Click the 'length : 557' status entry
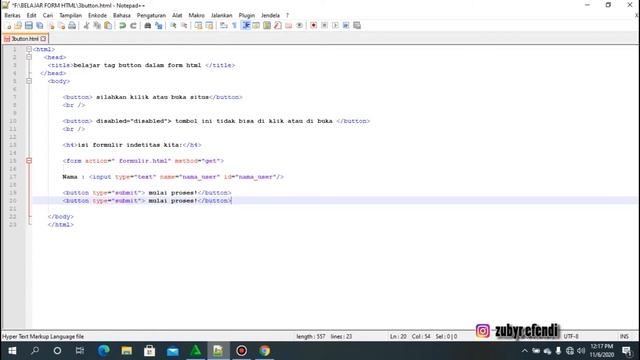 coord(311,337)
